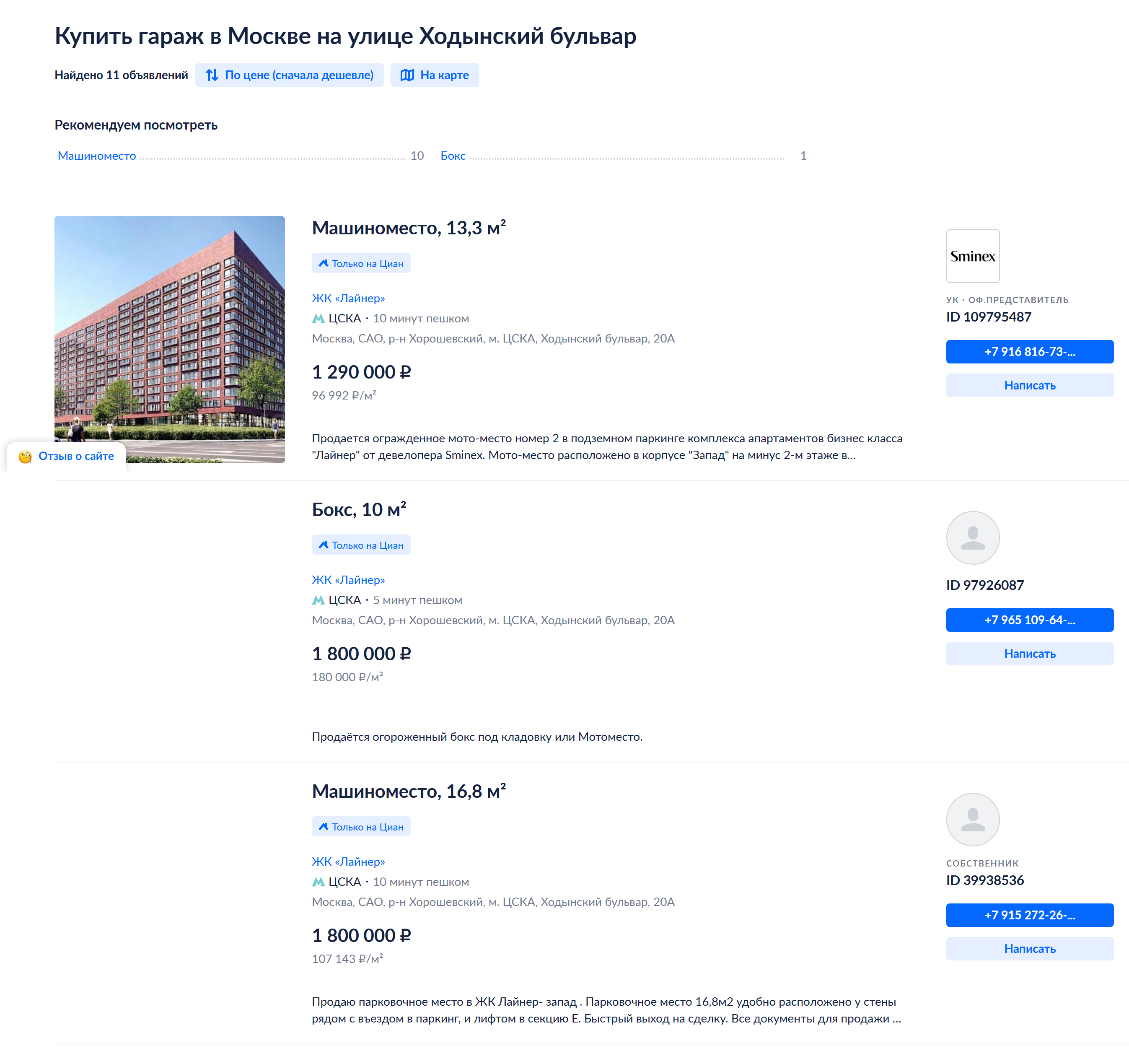Click the Sminex company logo
Screen dimensions: 1129x1064
(973, 256)
